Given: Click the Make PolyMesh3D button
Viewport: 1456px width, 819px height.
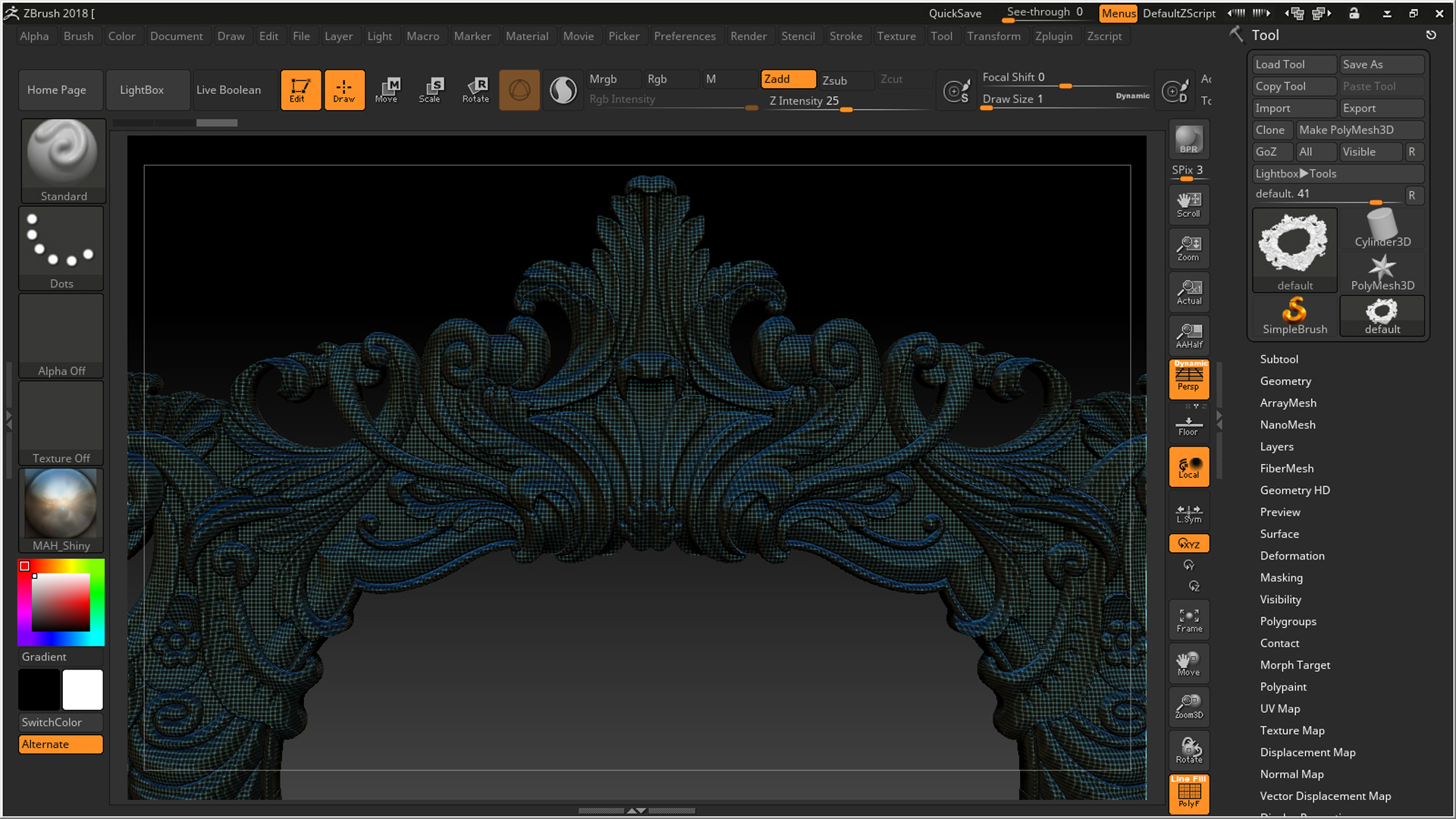Looking at the screenshot, I should click(1359, 130).
